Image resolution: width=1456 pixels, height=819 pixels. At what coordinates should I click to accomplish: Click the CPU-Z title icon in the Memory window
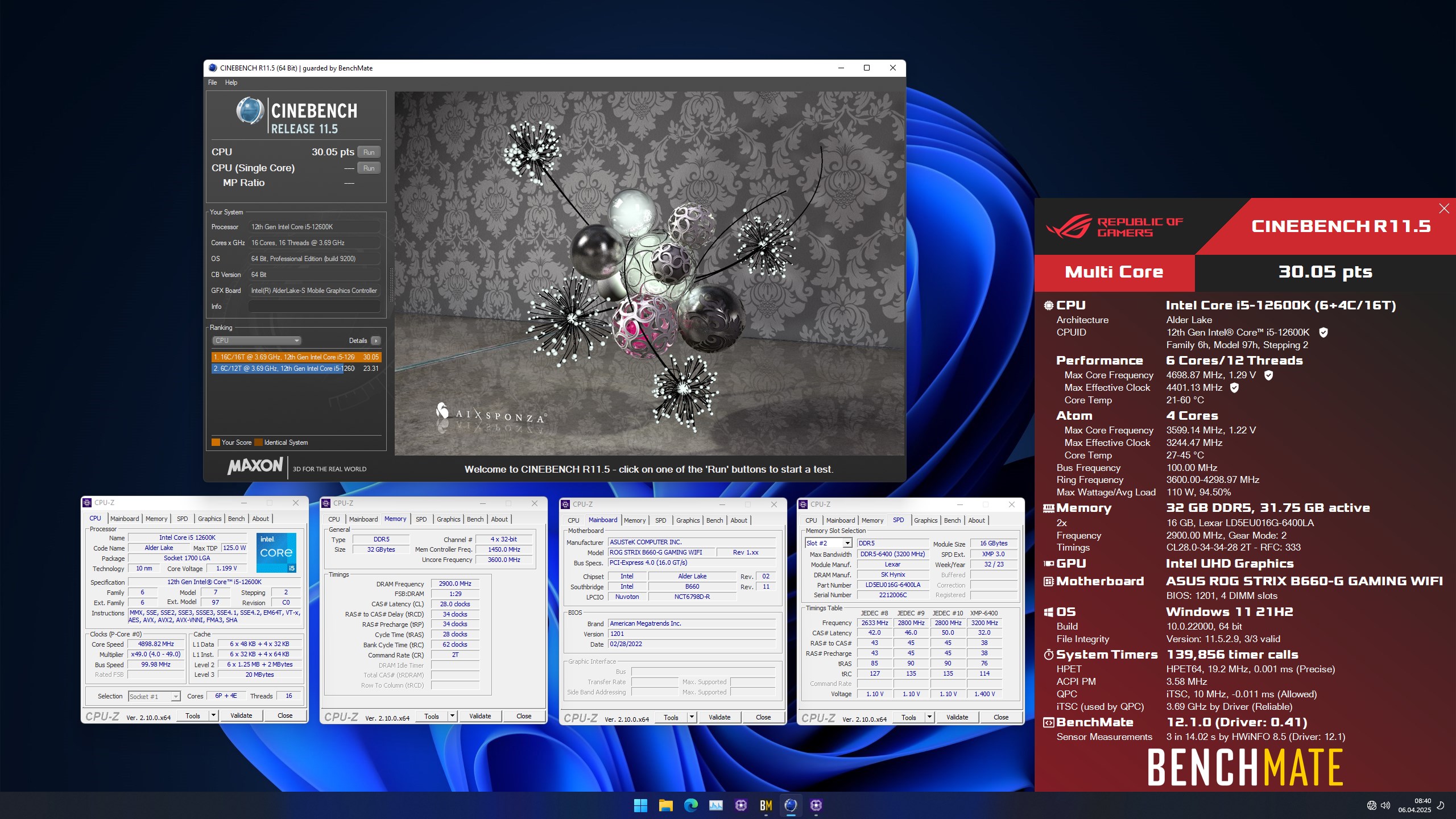coord(326,503)
